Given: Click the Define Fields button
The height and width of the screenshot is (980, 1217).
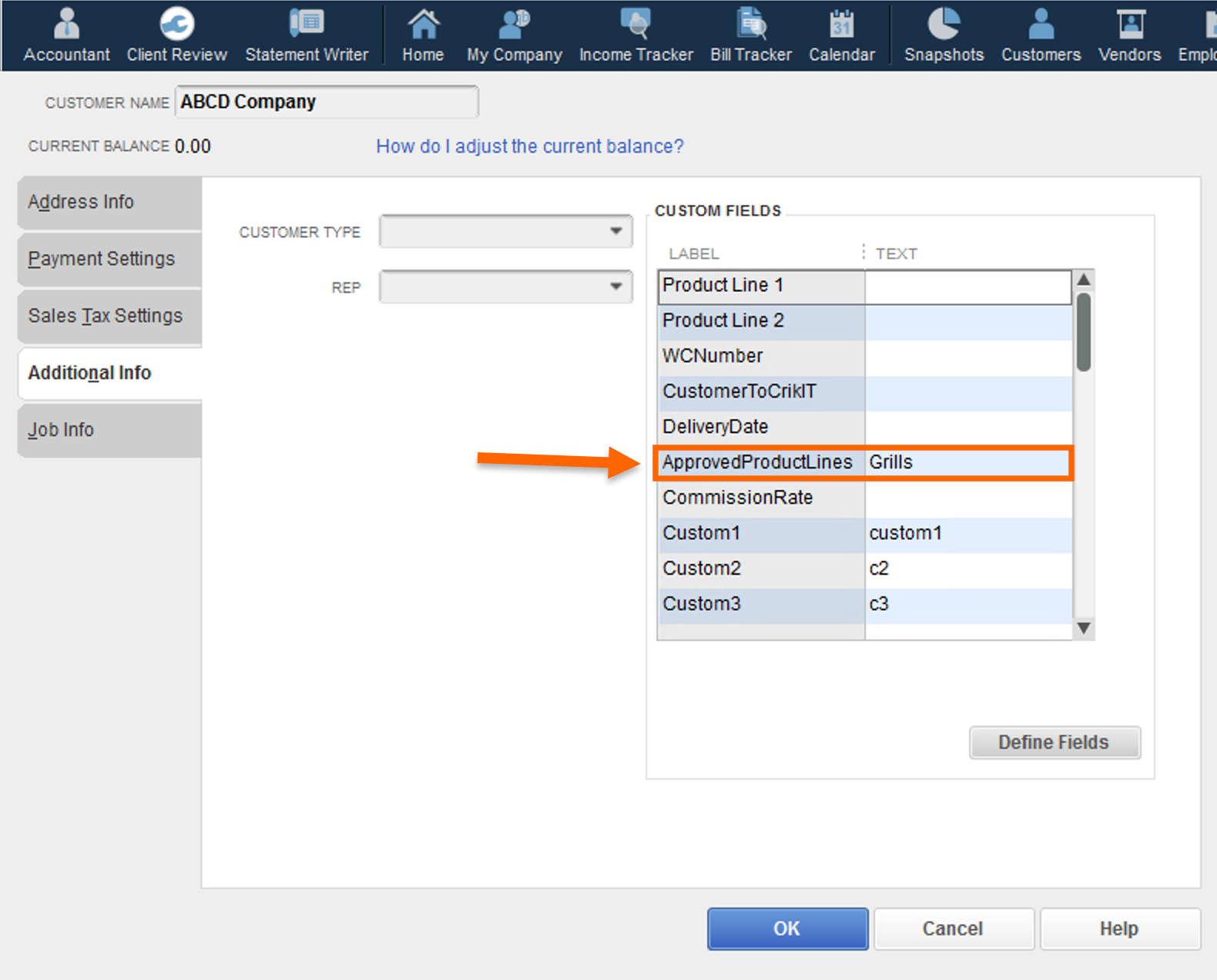Looking at the screenshot, I should pyautogui.click(x=1054, y=742).
